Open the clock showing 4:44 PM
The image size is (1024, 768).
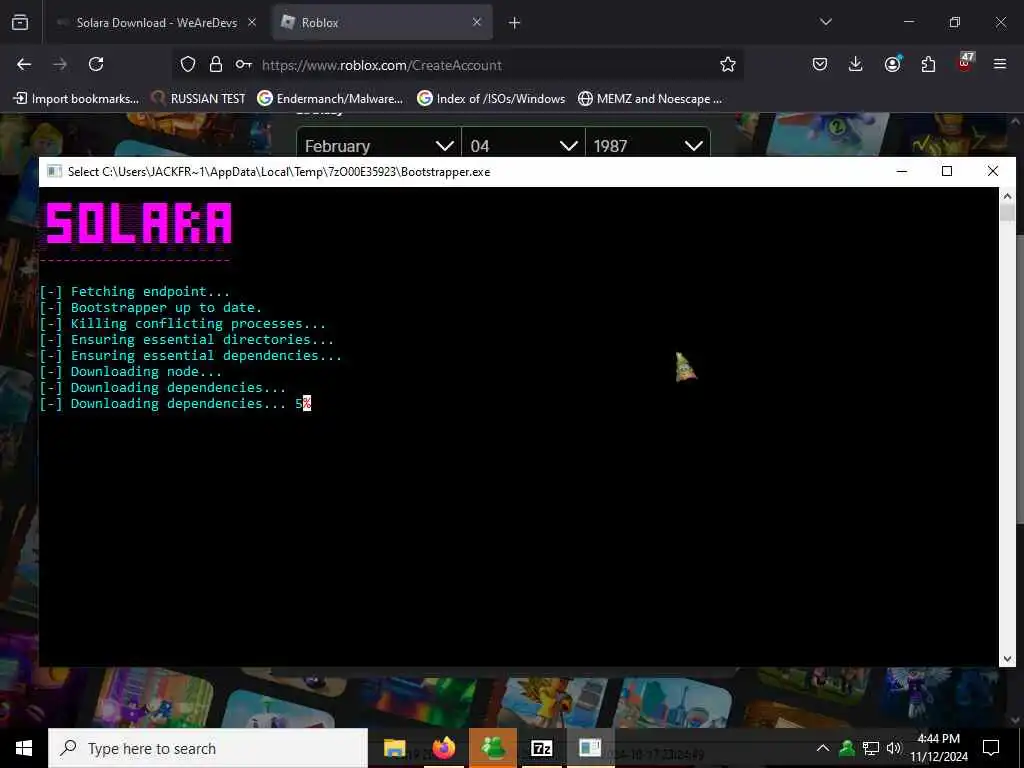pos(939,748)
